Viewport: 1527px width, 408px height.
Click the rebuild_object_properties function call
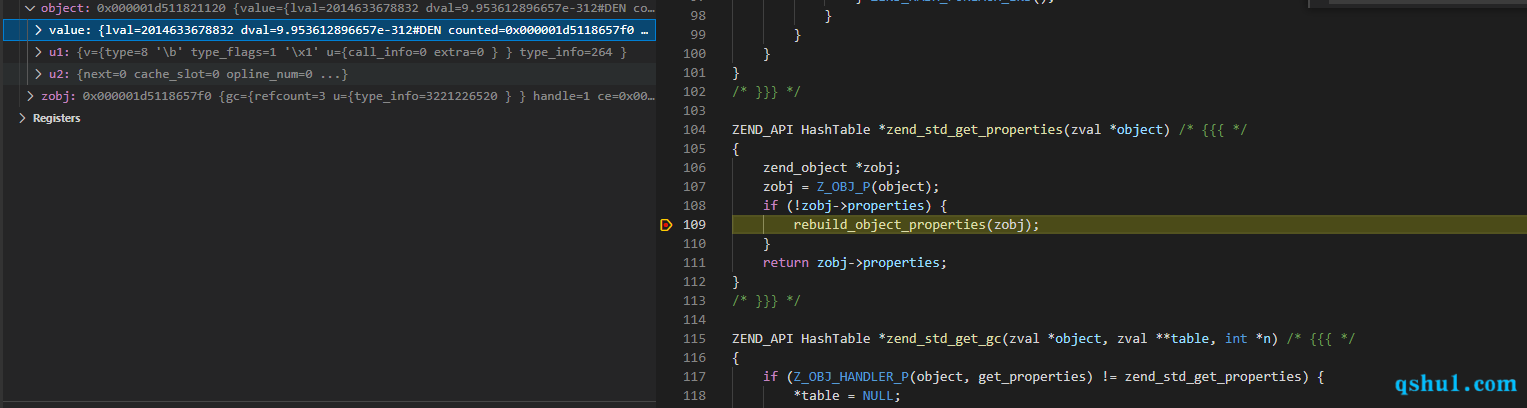pyautogui.click(x=888, y=225)
